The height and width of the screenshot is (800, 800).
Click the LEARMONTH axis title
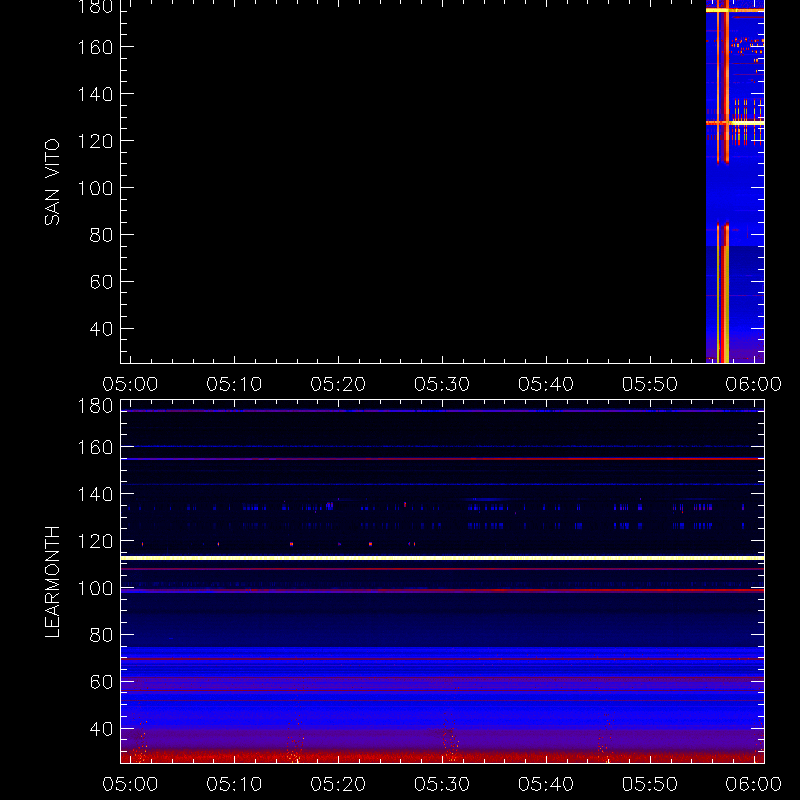(x=52, y=582)
